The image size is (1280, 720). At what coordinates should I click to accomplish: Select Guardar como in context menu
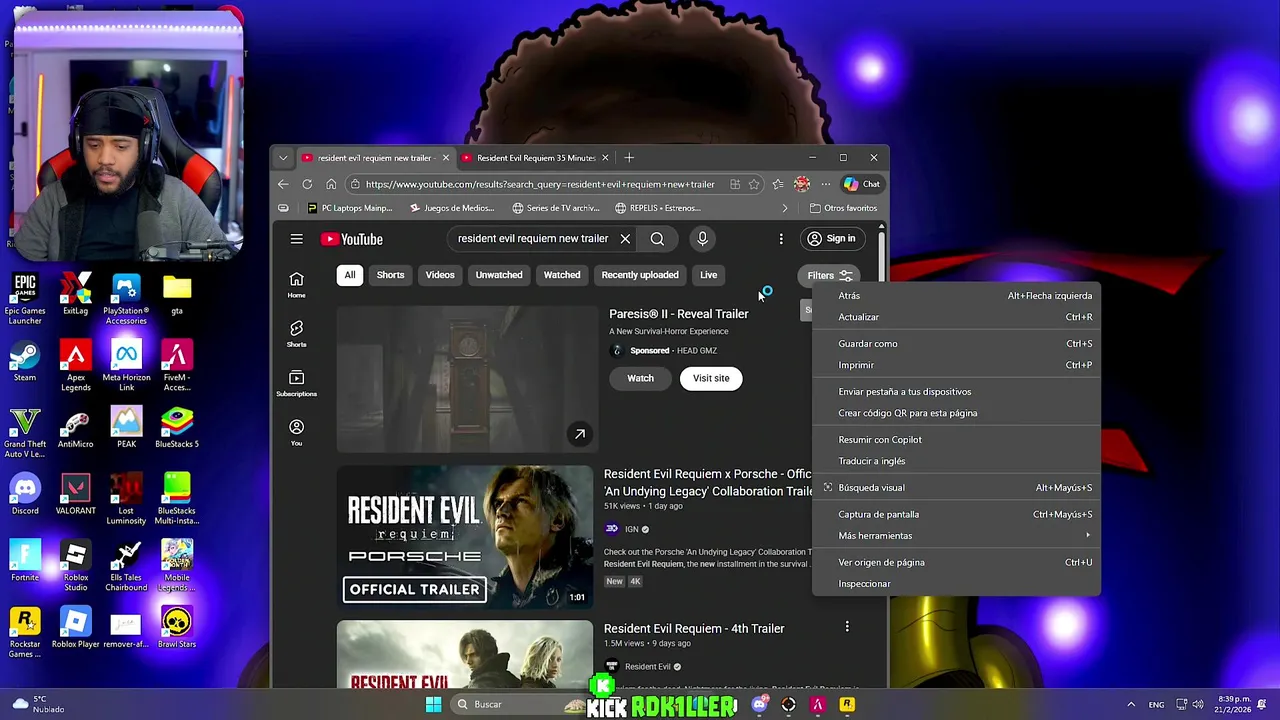tap(957, 344)
